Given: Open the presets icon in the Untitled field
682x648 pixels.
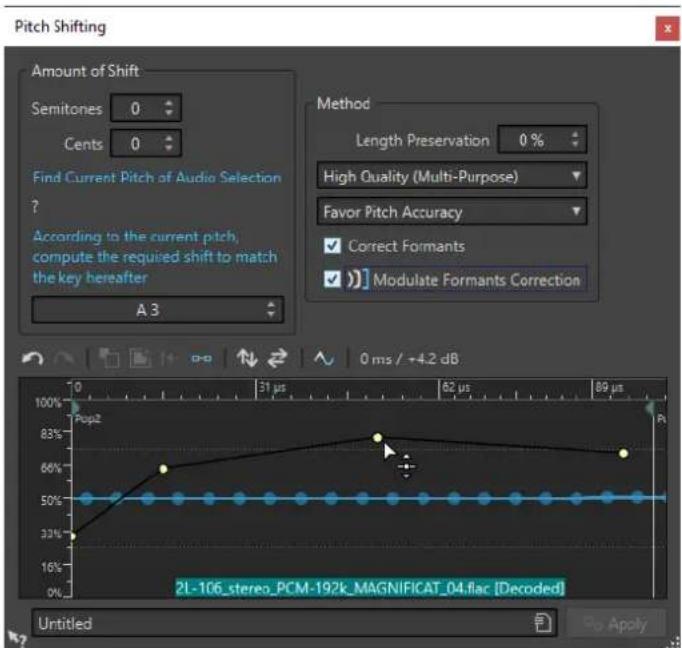Looking at the screenshot, I should pyautogui.click(x=543, y=623).
